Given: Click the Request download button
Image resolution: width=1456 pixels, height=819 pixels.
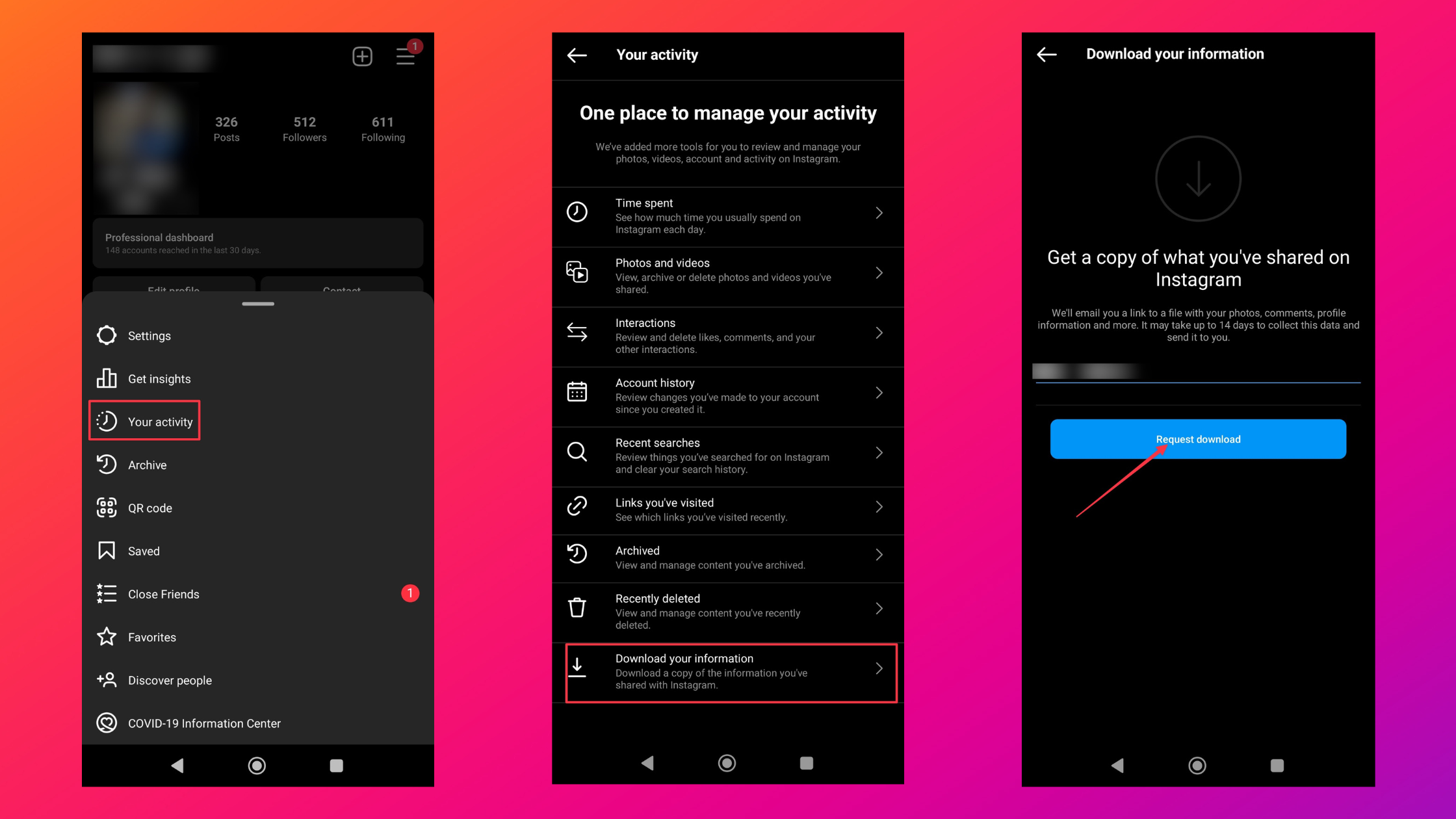Looking at the screenshot, I should 1197,438.
